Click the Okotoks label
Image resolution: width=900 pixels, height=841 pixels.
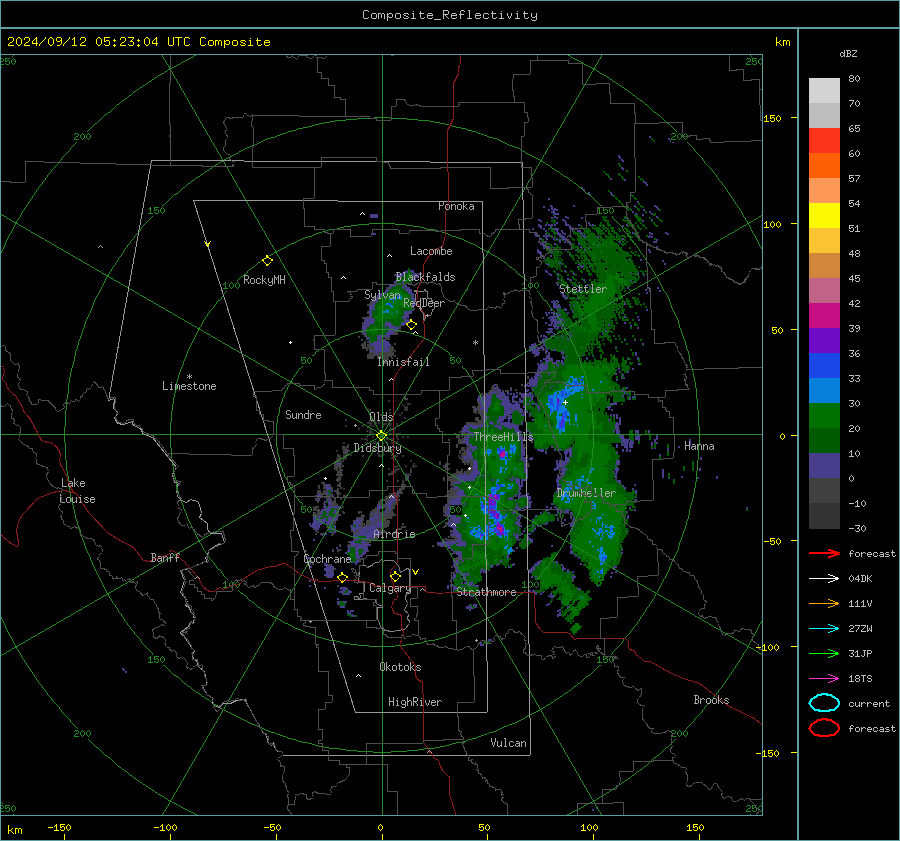[x=400, y=667]
